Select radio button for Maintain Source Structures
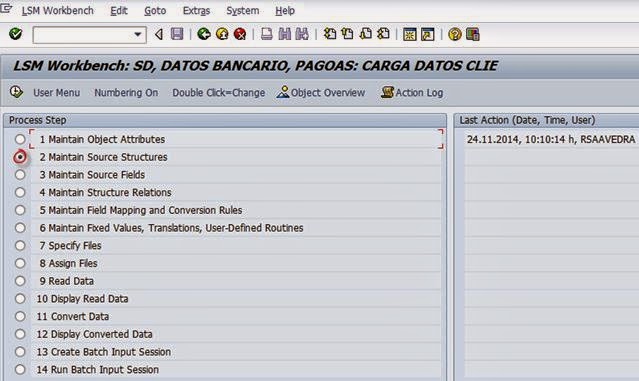 pyautogui.click(x=20, y=157)
